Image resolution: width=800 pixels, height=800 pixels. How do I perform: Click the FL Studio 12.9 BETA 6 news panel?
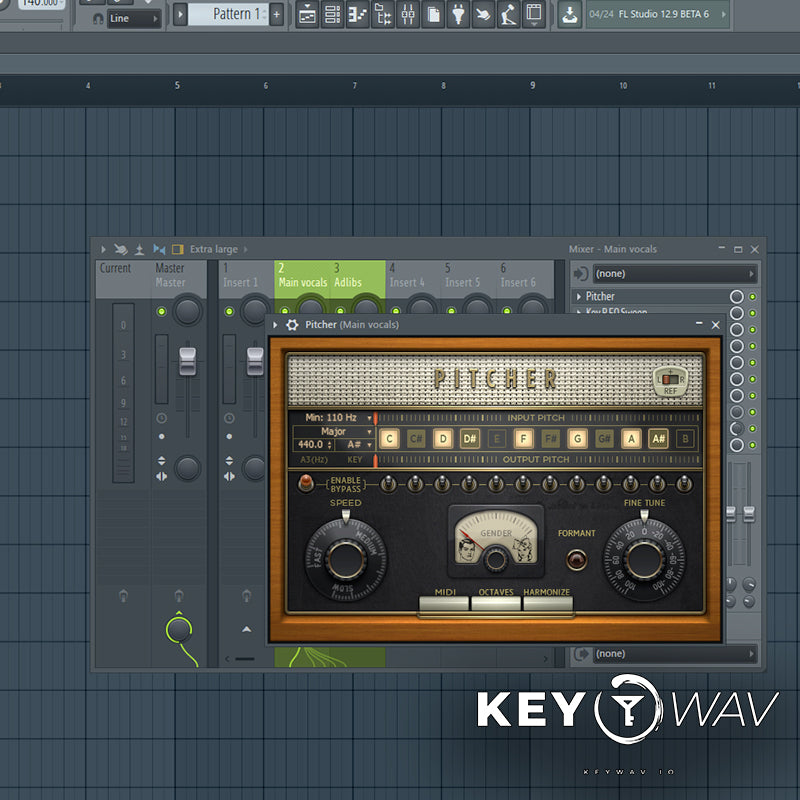point(658,14)
